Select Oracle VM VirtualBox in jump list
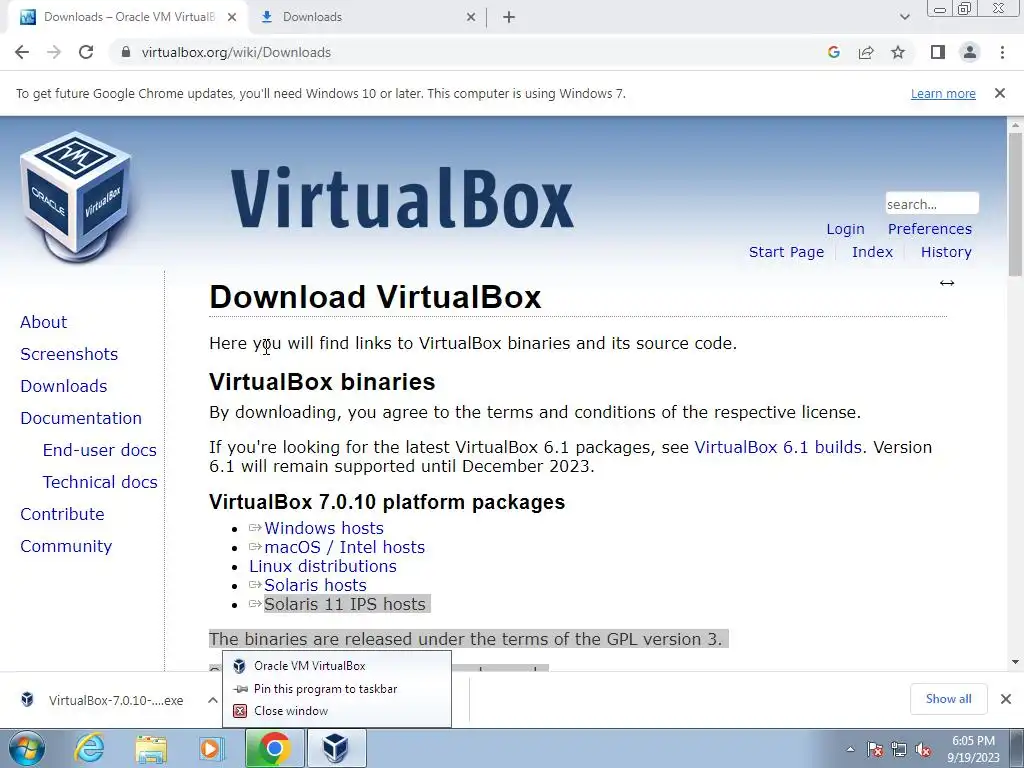 [x=336, y=665]
